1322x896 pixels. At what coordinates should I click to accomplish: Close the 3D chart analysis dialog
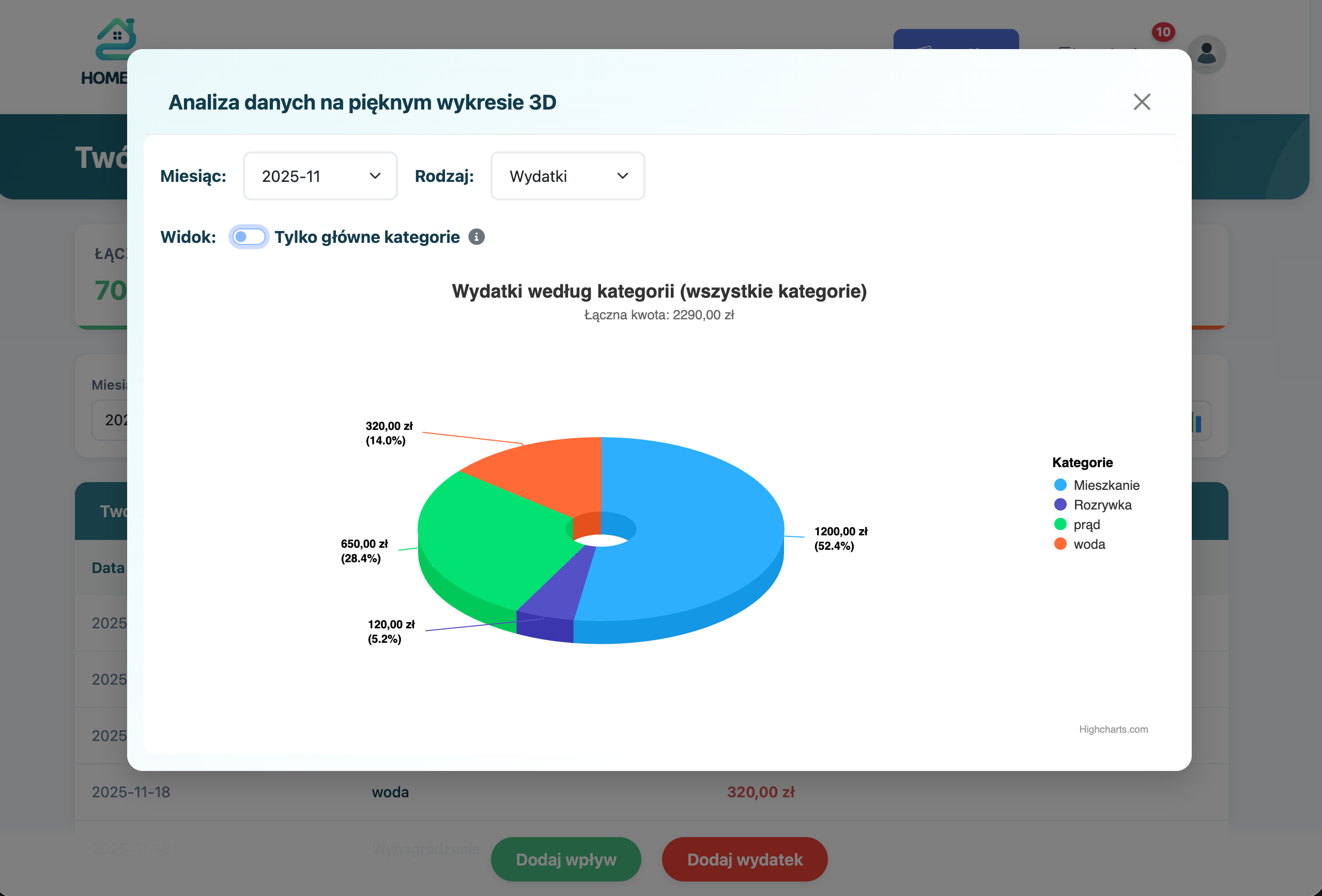[1141, 102]
